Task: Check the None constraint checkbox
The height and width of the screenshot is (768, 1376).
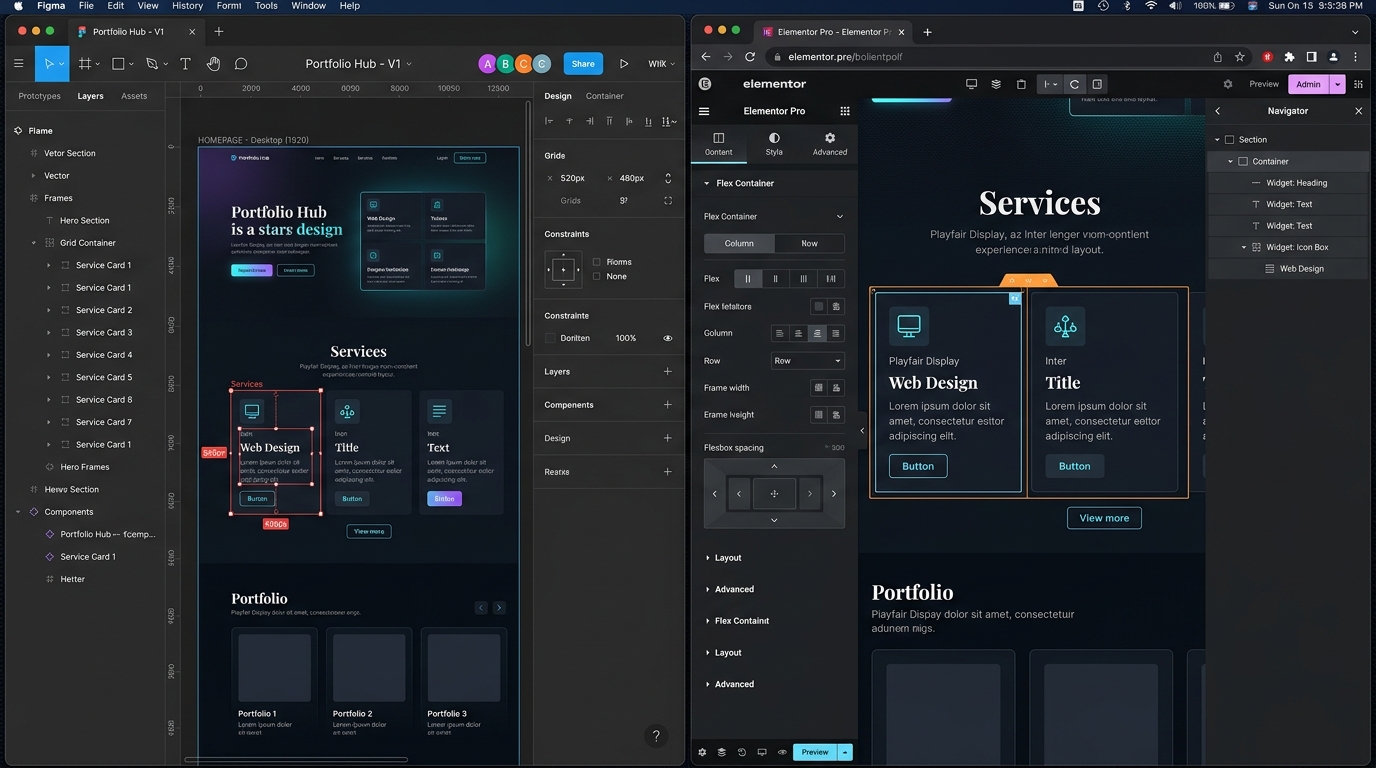Action: tap(597, 276)
